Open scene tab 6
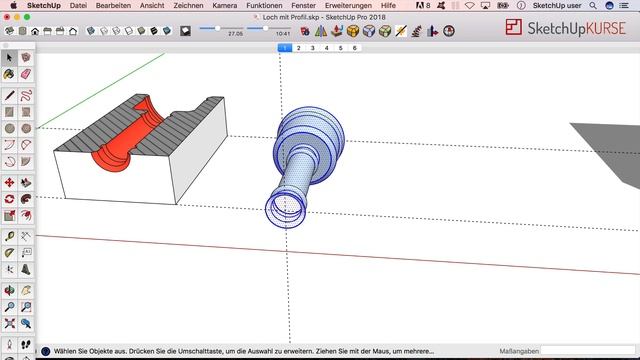 (355, 48)
